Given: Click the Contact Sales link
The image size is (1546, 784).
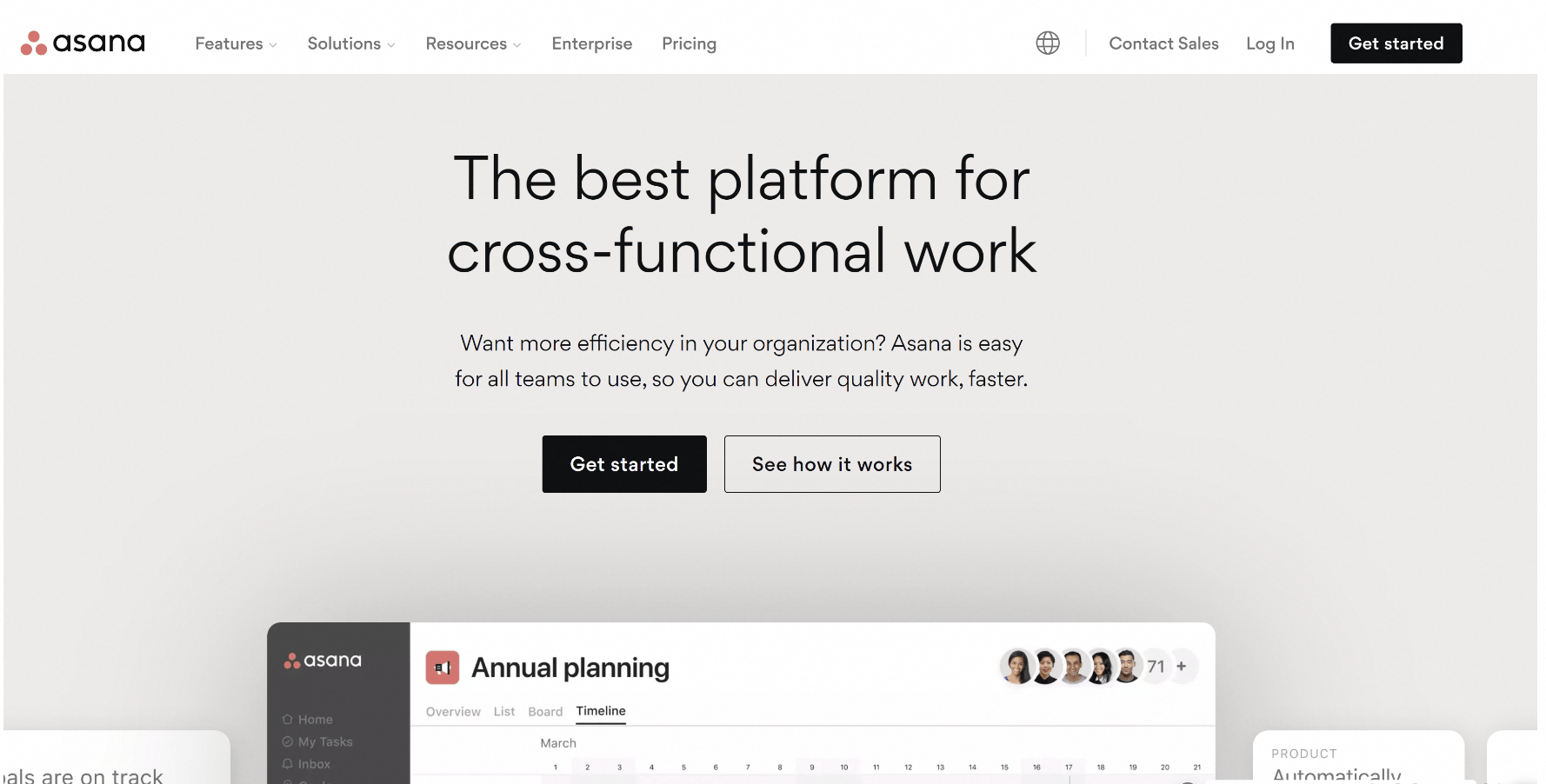Looking at the screenshot, I should click(x=1163, y=43).
